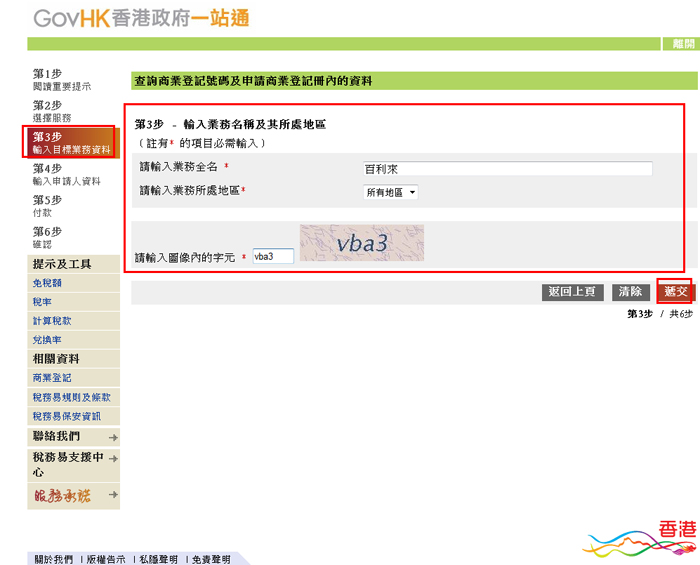Select the 第3步 輸入目標業務資料 step
The height and width of the screenshot is (565, 700).
pos(72,142)
